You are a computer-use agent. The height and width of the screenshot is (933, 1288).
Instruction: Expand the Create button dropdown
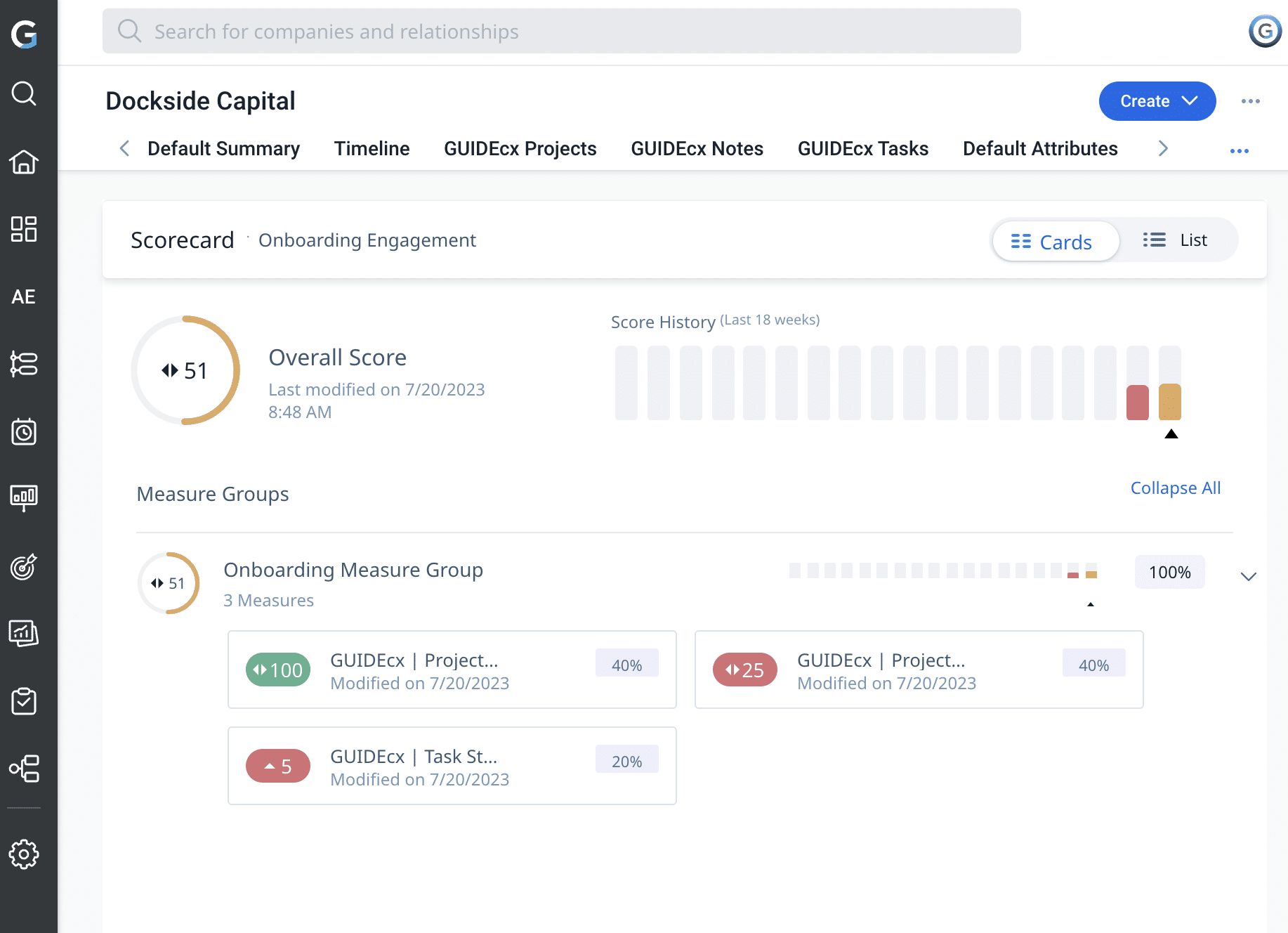(1190, 101)
